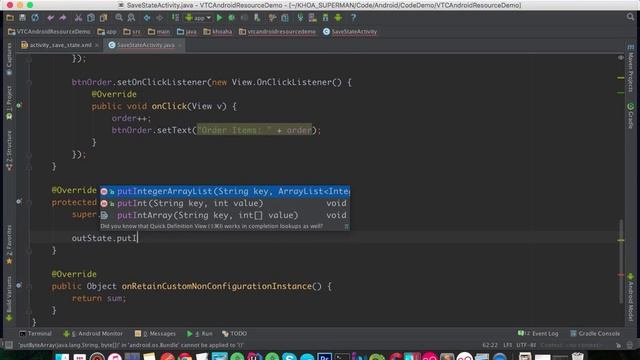Open the Messages tool window
This screenshot has height=360, width=640.
click(155, 334)
